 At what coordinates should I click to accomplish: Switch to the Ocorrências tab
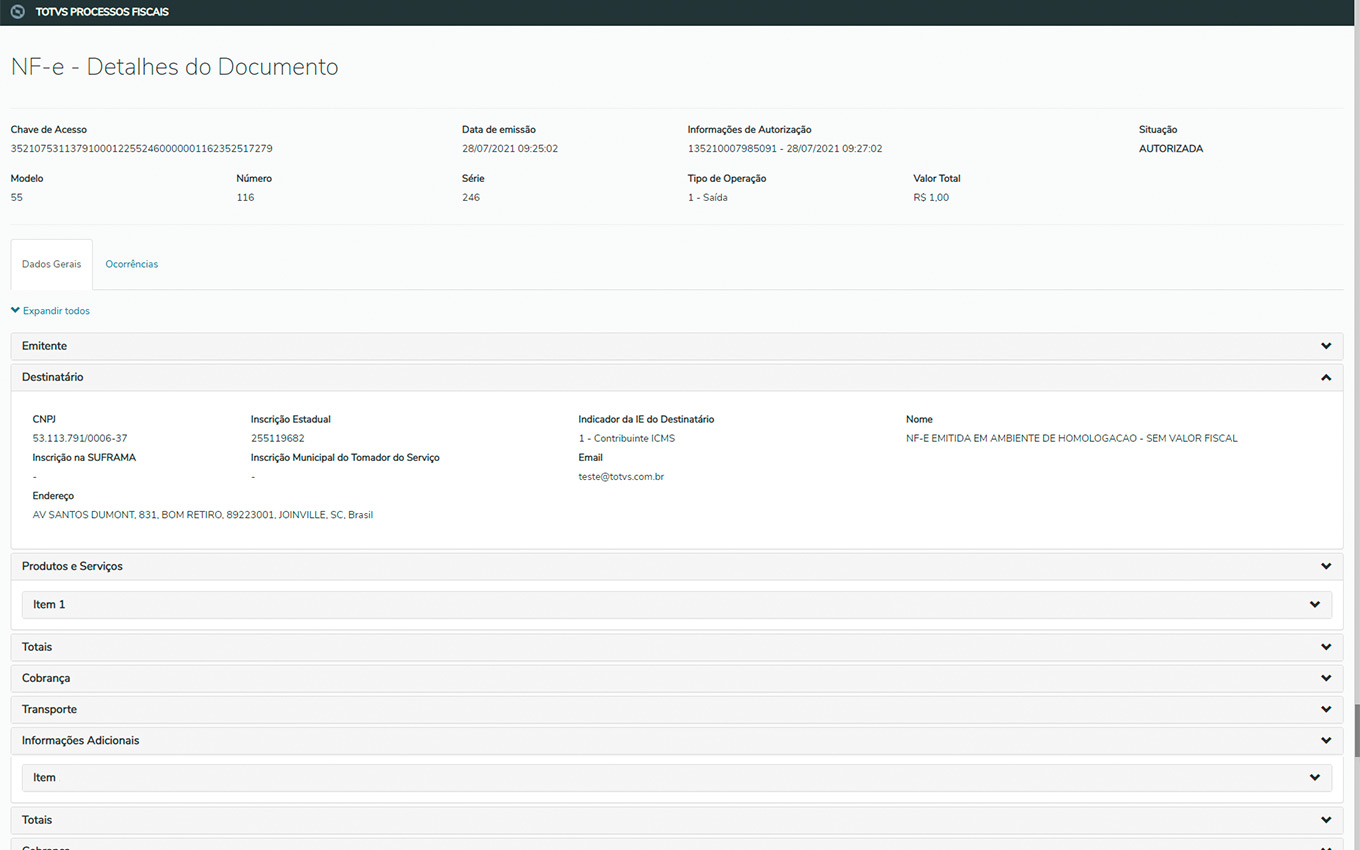click(132, 264)
